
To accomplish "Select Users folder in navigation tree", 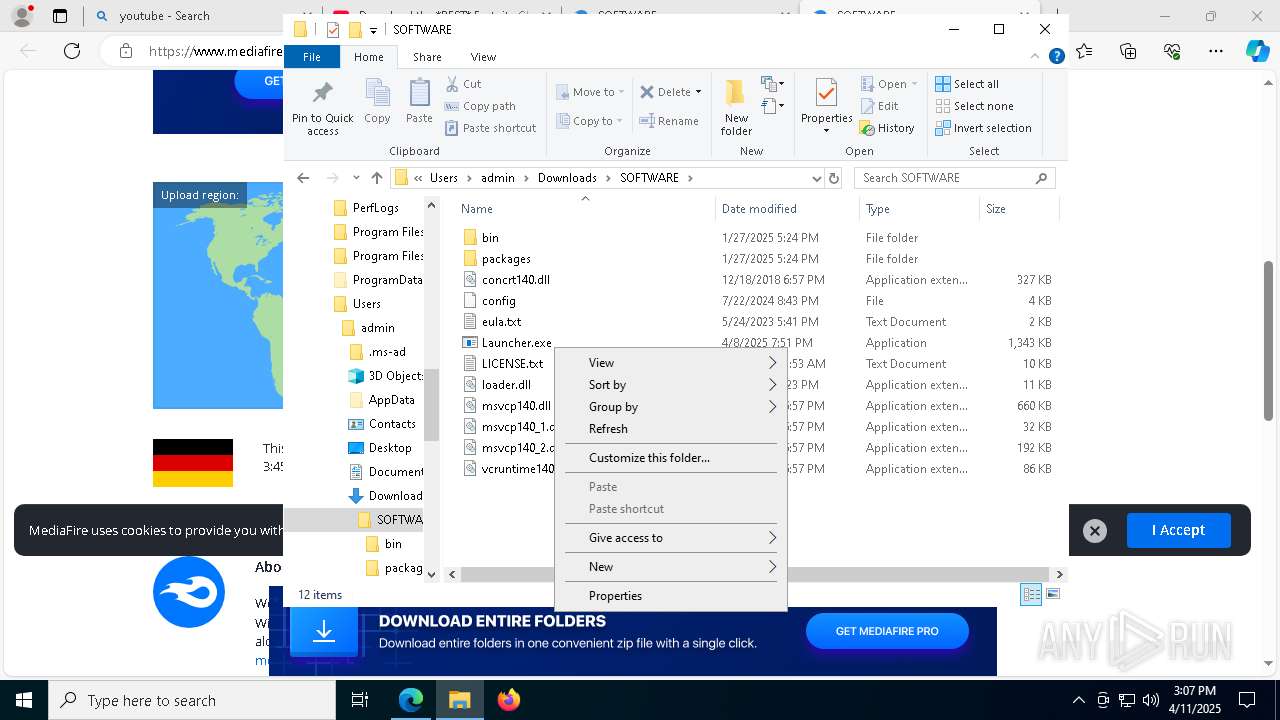I will (x=366, y=304).
